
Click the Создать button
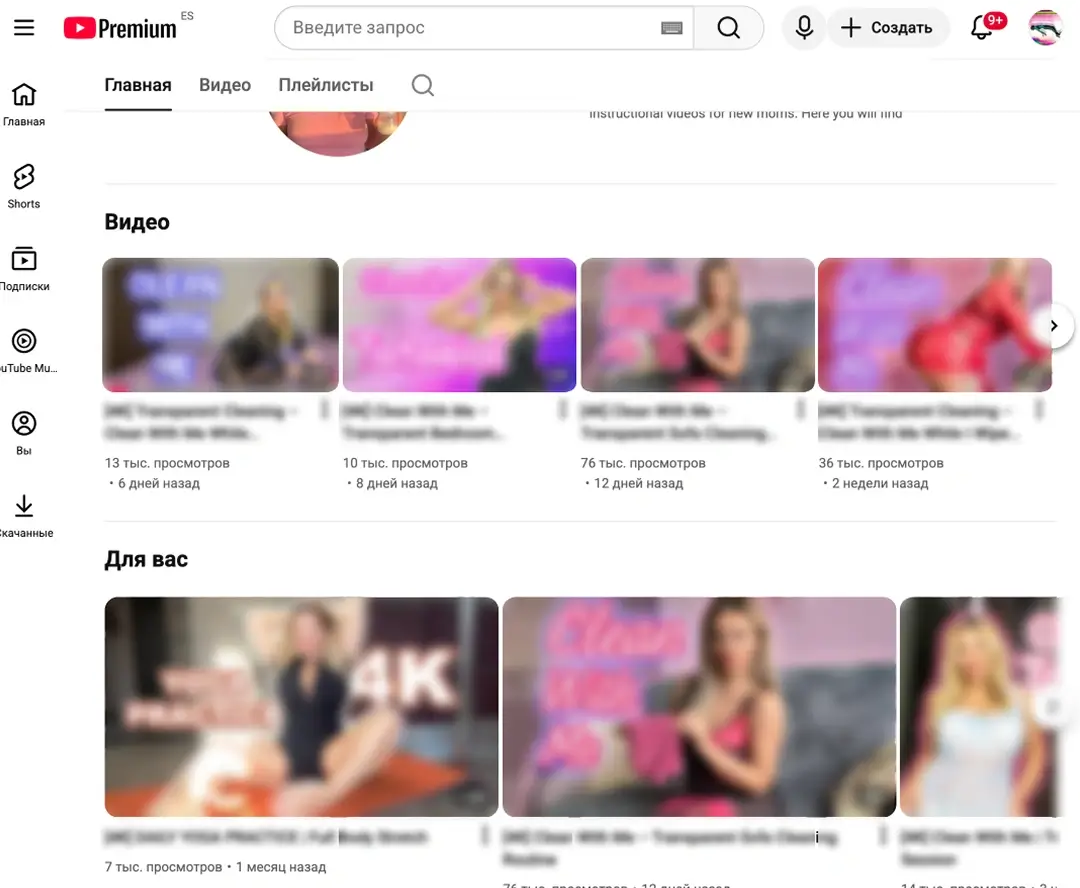point(888,27)
